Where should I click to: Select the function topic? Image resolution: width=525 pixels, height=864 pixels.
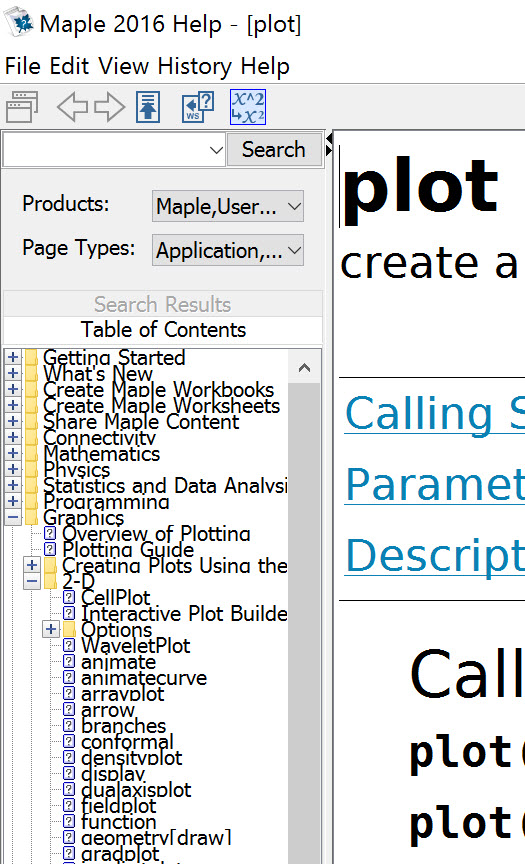click(118, 821)
